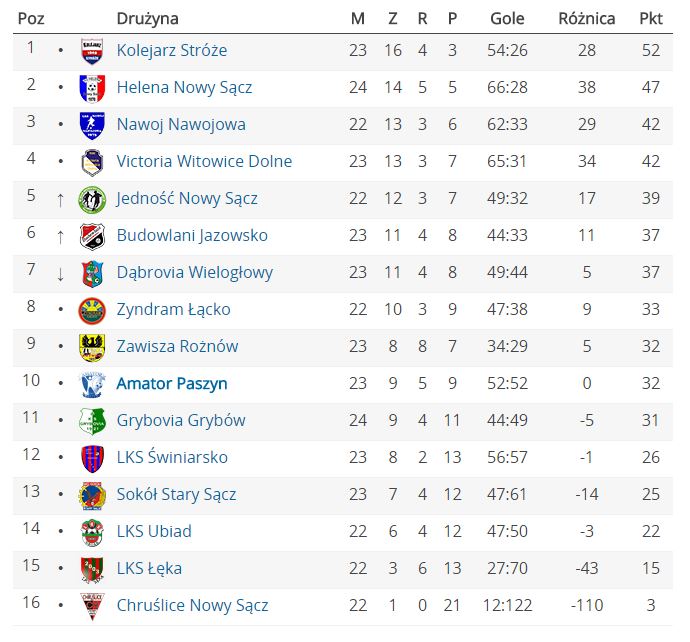The height and width of the screenshot is (642, 690).
Task: Click the Jedność Nowy Sącz team logo
Action: [x=92, y=199]
